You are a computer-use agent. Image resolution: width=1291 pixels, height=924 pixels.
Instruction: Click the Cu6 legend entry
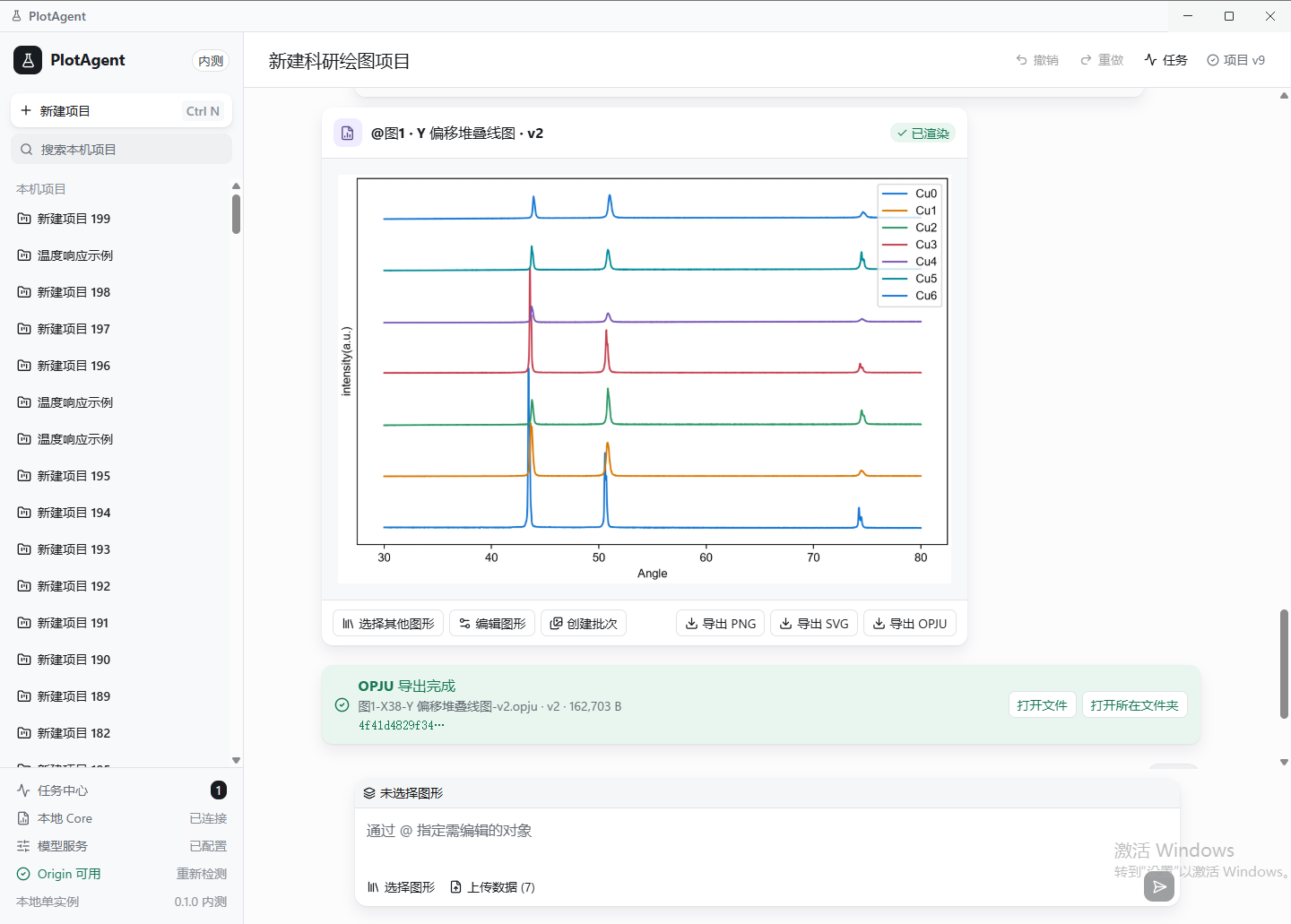[910, 296]
